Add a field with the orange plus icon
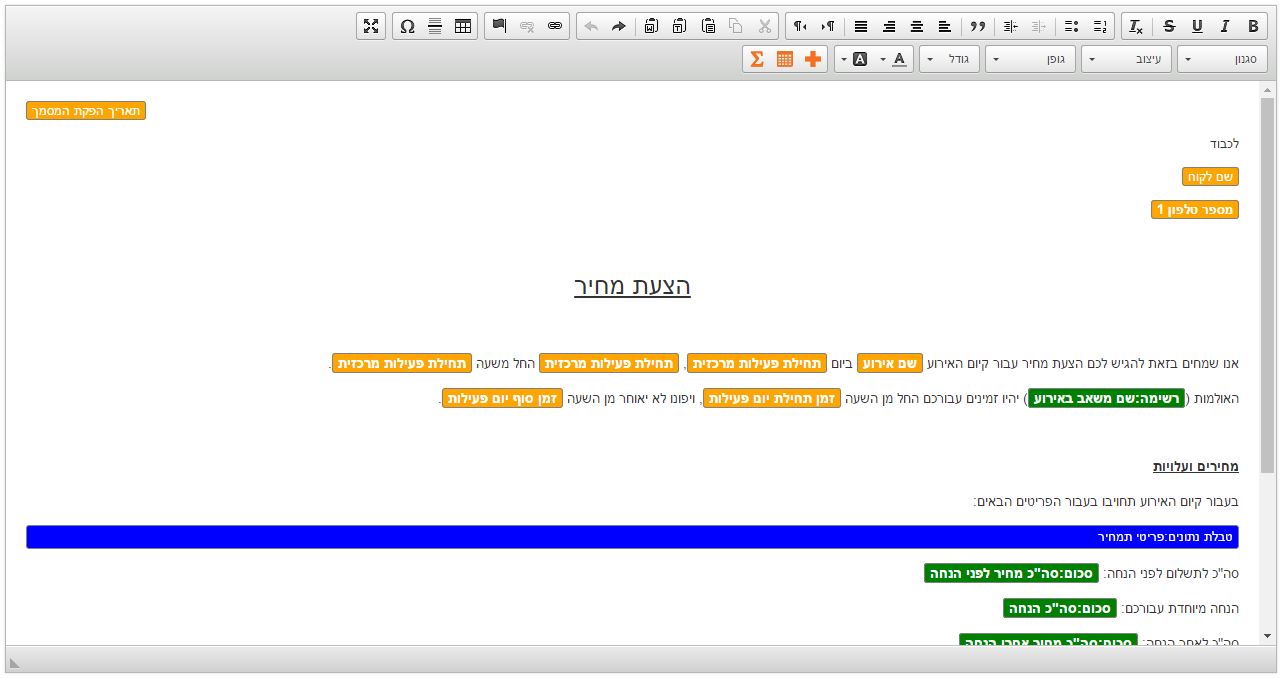1284x678 pixels. point(813,59)
